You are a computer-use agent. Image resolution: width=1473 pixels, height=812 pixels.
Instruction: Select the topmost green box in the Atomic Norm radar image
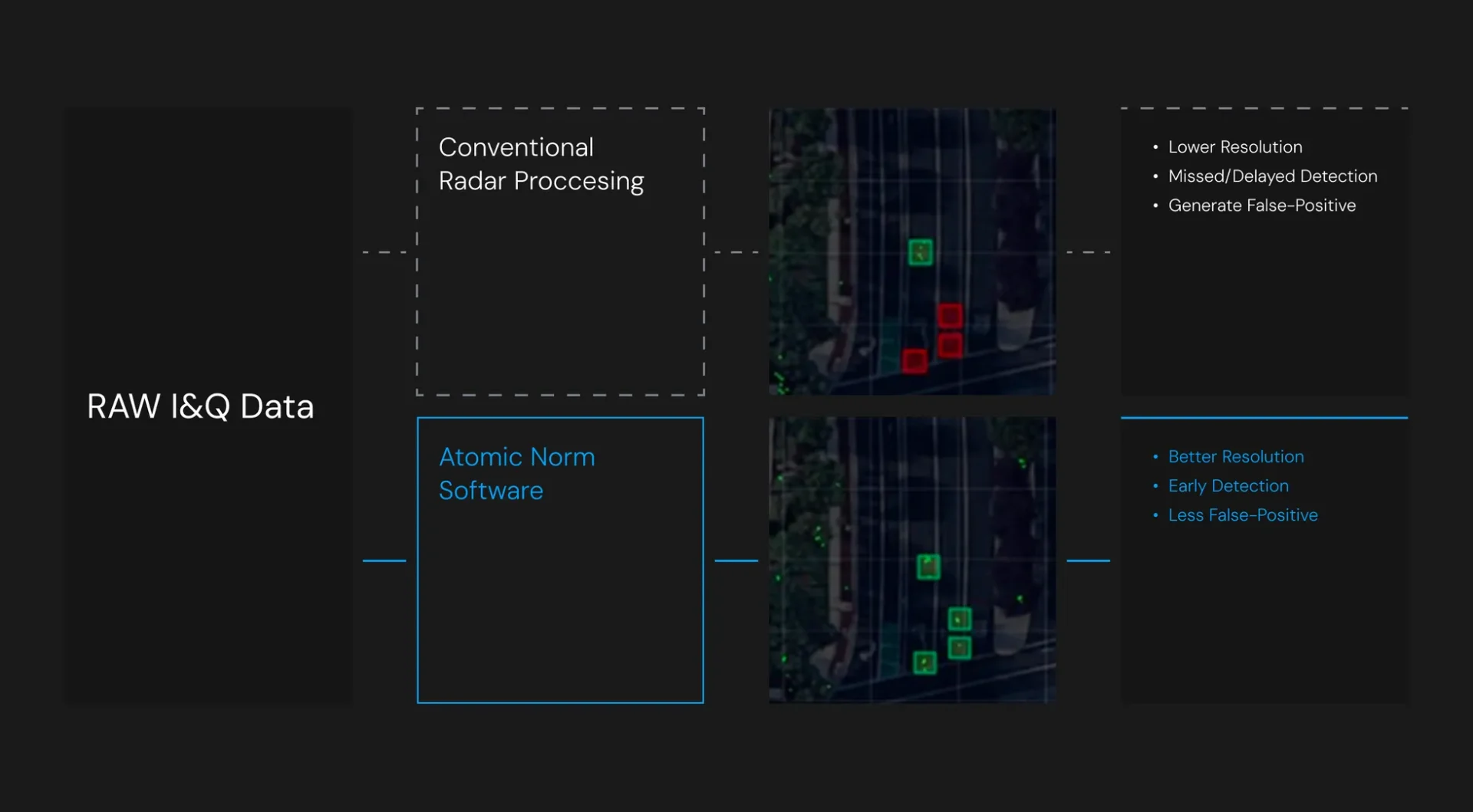928,567
